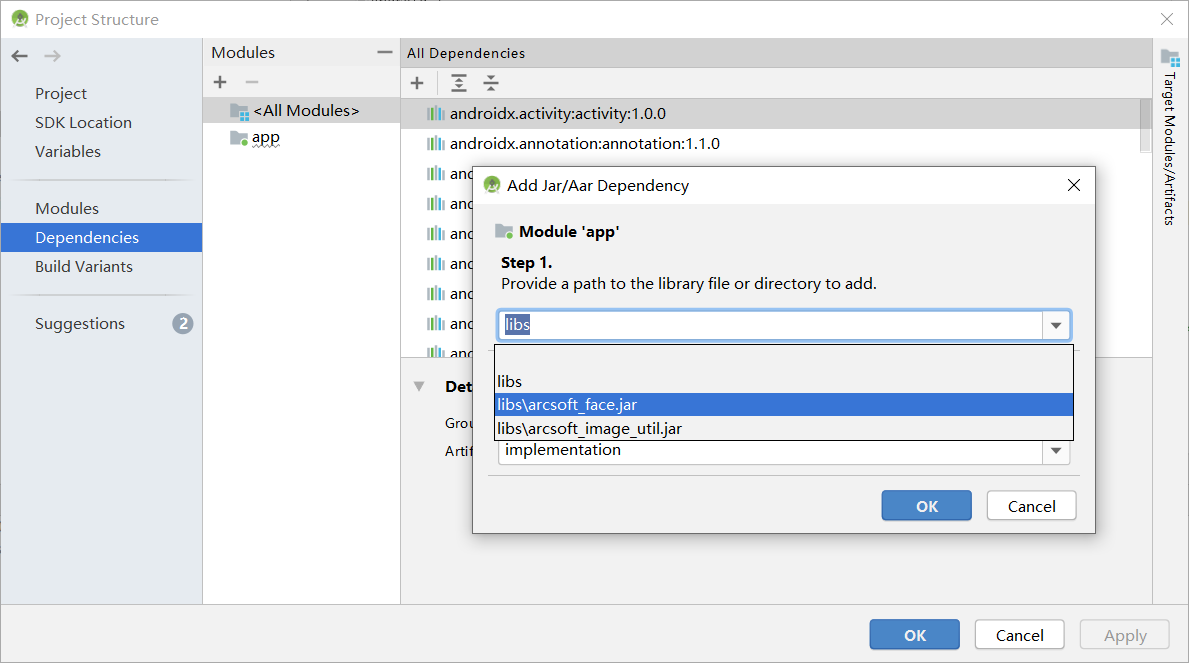Click OK in the Add Jar/Aar dialog
The height and width of the screenshot is (663, 1189).
[x=925, y=505]
